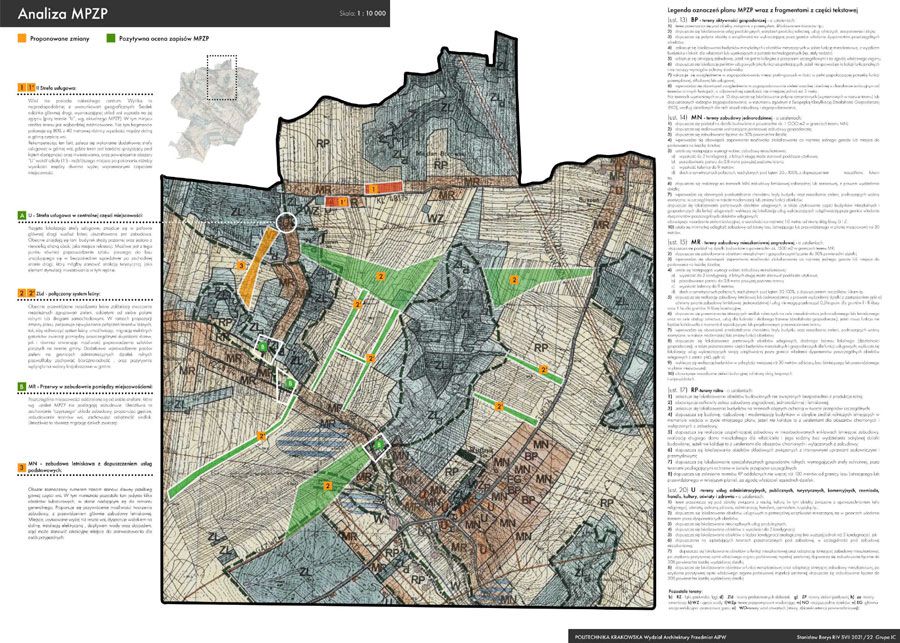The width and height of the screenshot is (900, 643).
Task: Select the 1' marker on the map
Action: coord(343,202)
